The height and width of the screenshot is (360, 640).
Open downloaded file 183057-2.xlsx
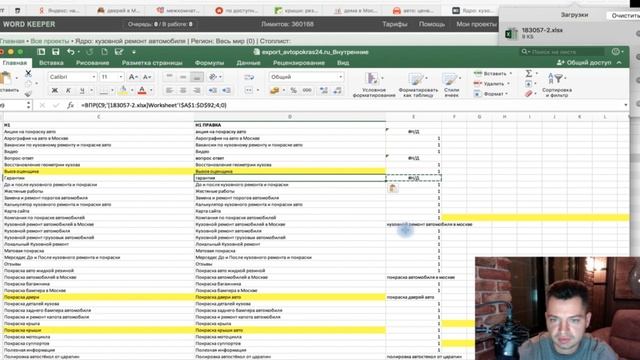point(542,30)
